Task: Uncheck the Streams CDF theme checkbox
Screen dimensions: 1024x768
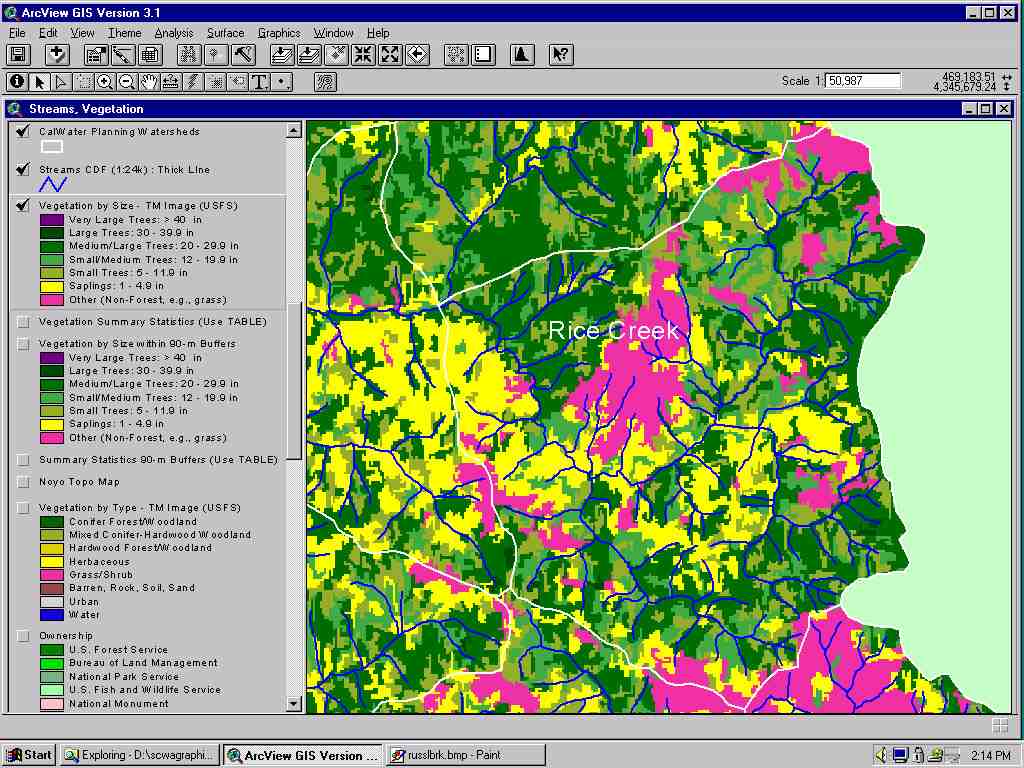Action: (x=23, y=170)
